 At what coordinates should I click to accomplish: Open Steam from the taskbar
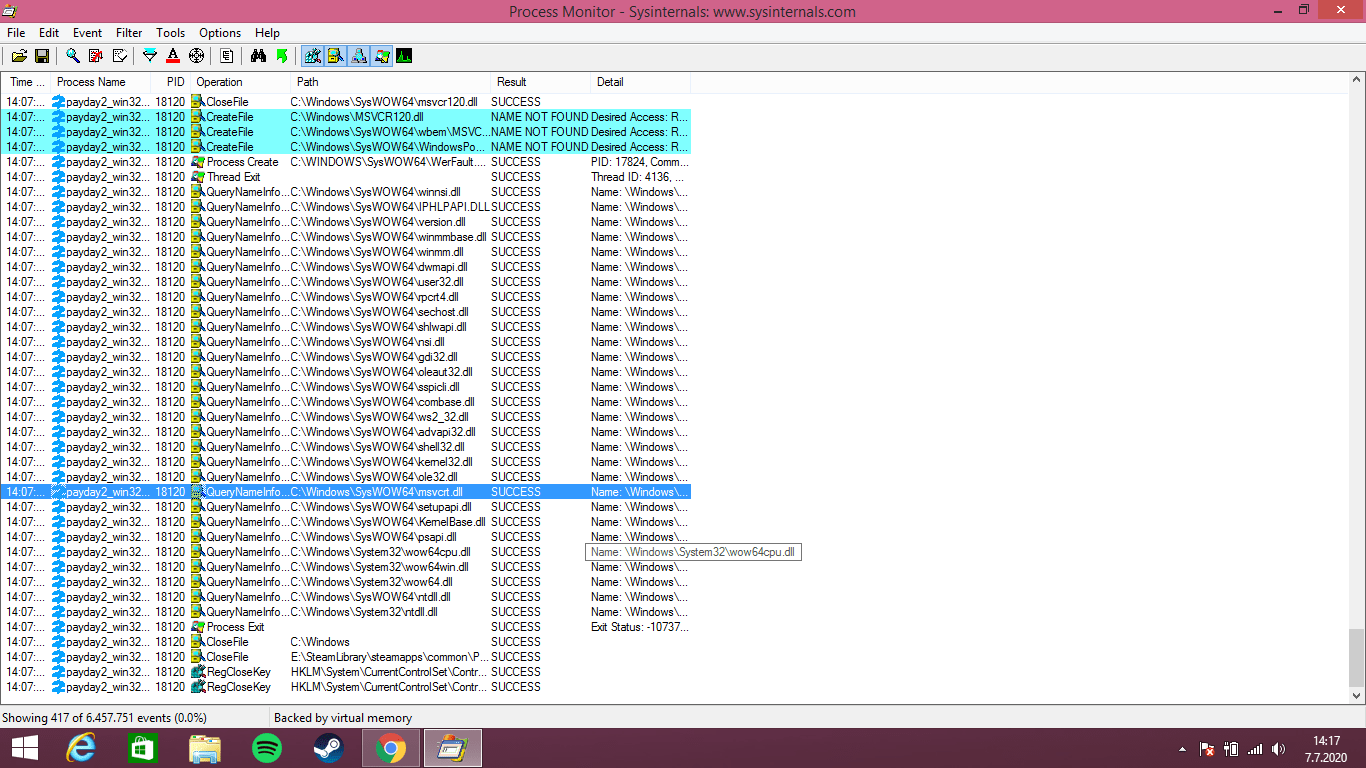click(x=328, y=748)
